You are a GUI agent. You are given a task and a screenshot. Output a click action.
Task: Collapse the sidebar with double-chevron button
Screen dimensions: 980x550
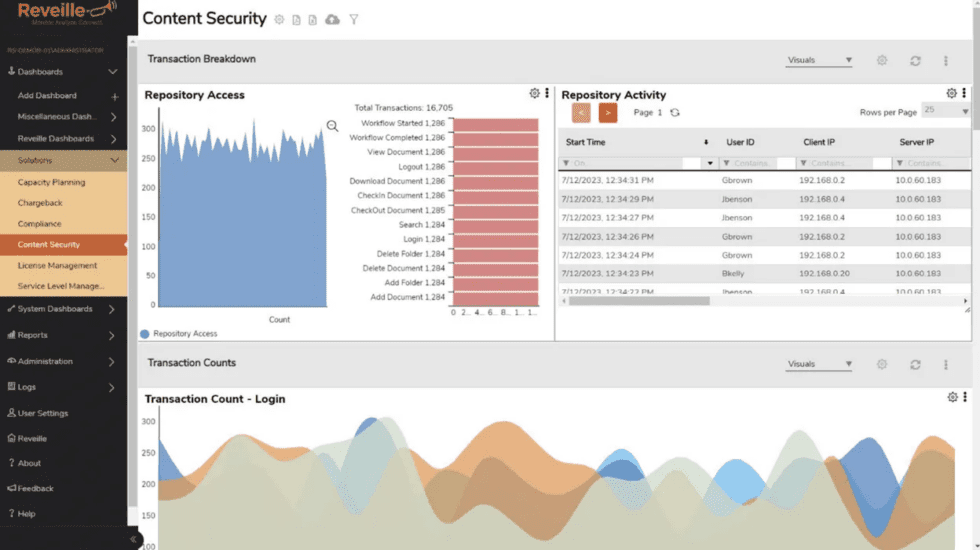(133, 539)
